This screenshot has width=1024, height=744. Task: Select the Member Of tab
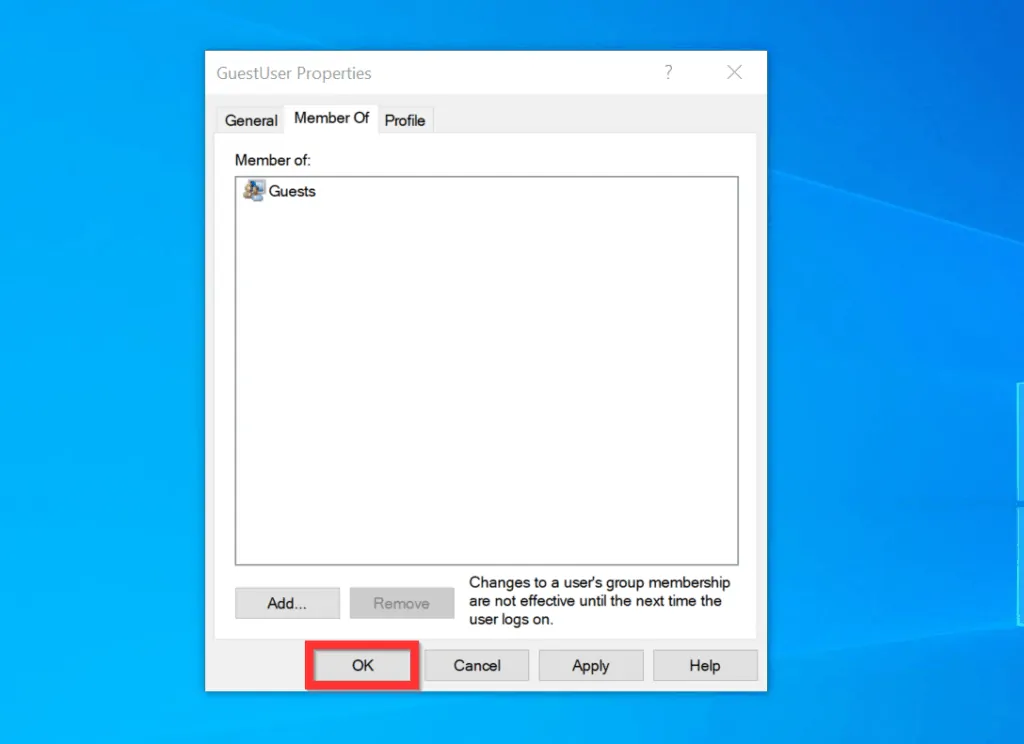[x=331, y=118]
